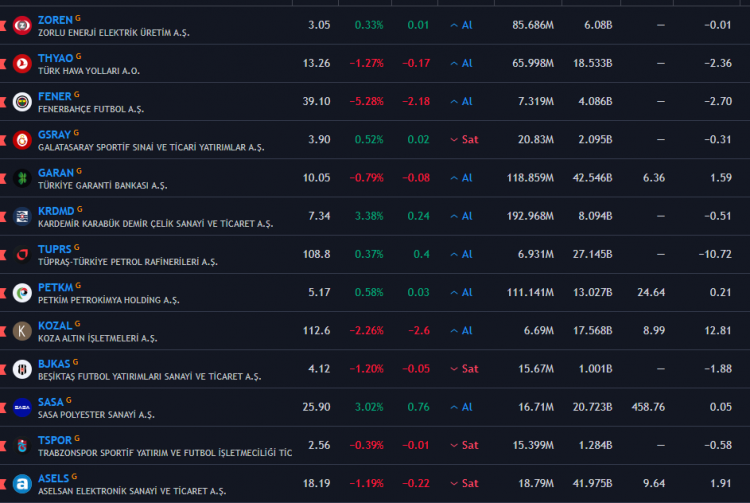This screenshot has width=750, height=503.
Task: Click company name SASA POLYESTER SANAYİ A.Ş.
Action: click(96, 415)
